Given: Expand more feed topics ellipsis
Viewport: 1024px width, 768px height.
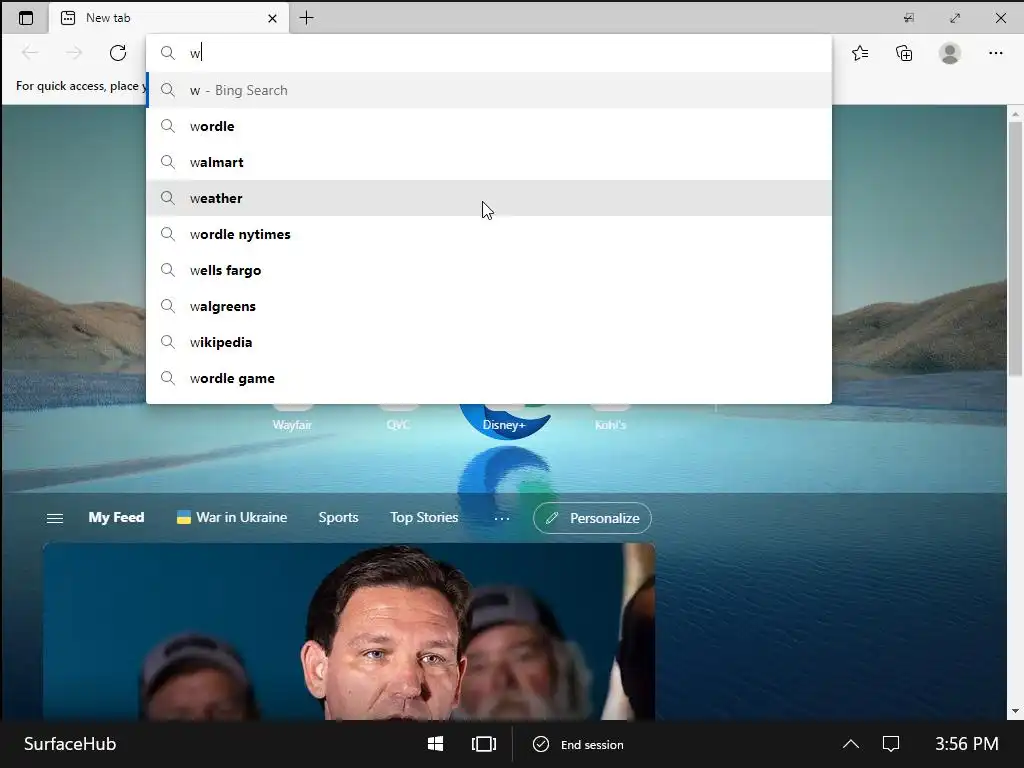Looking at the screenshot, I should [502, 518].
